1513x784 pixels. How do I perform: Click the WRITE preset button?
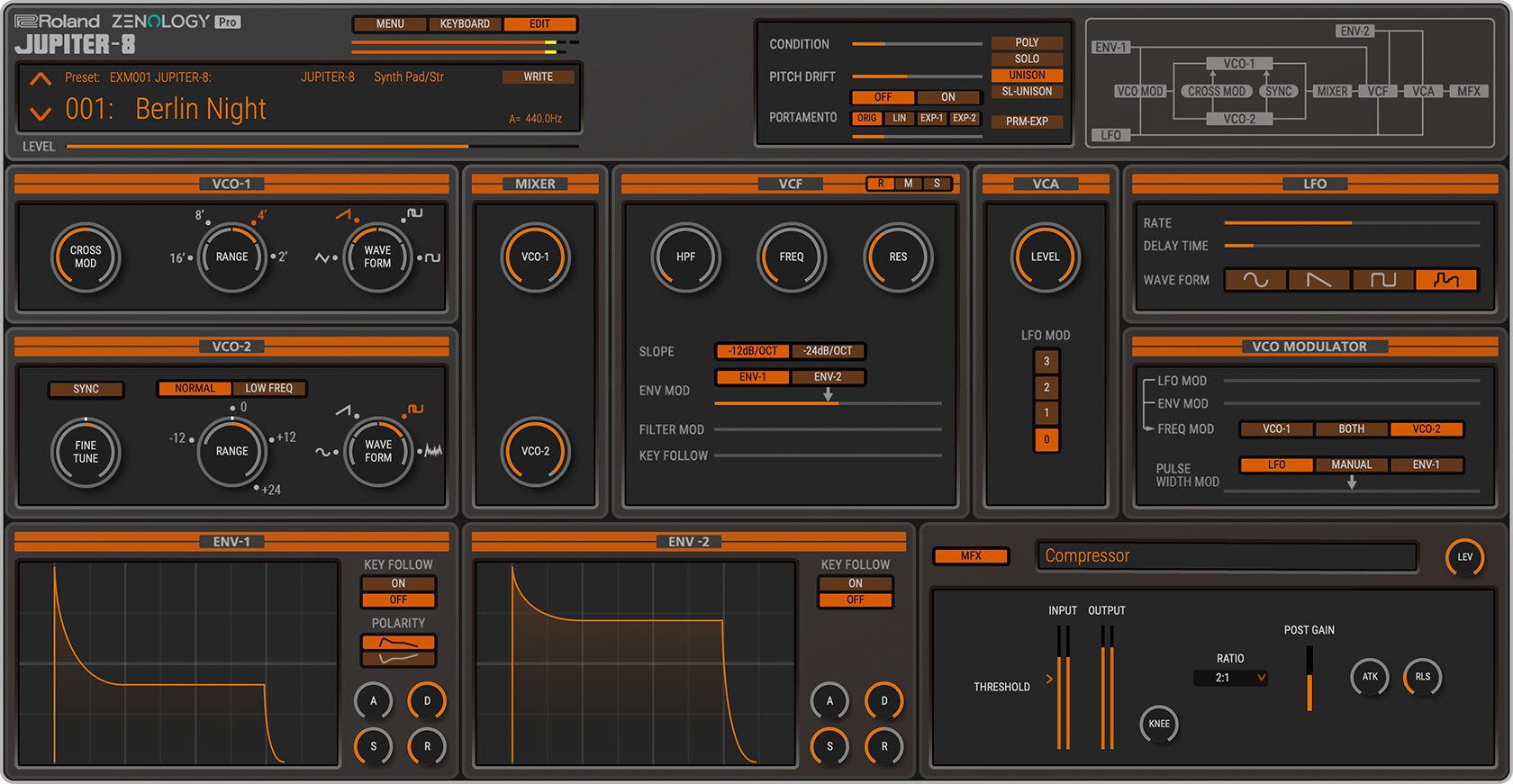click(539, 77)
